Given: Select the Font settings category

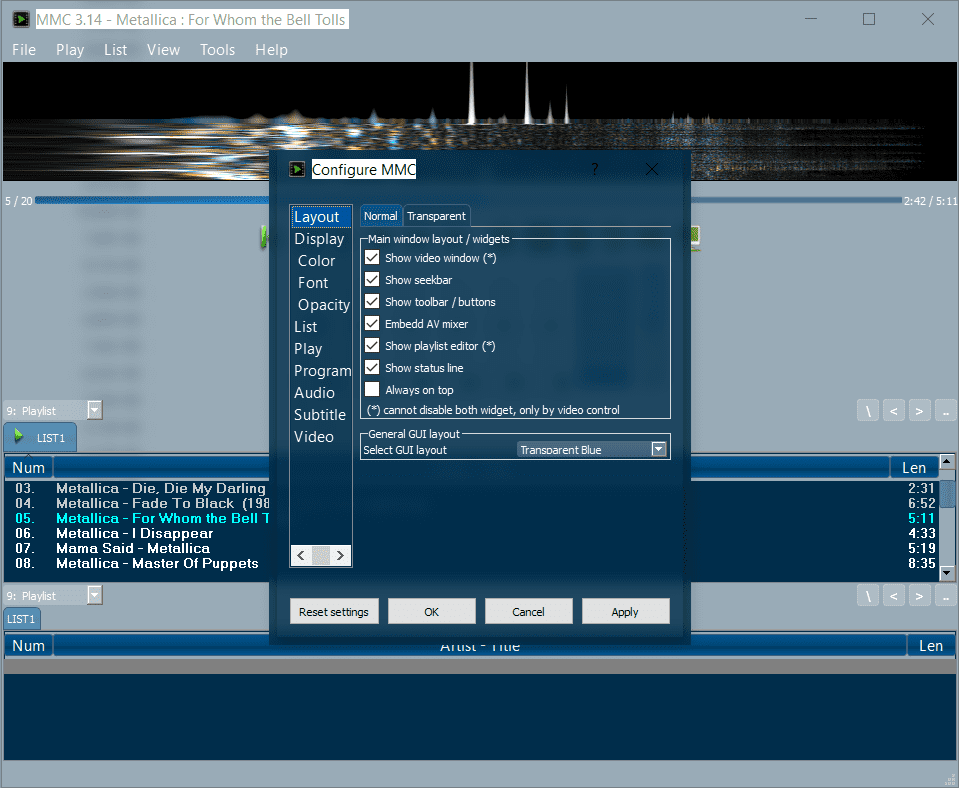Looking at the screenshot, I should click(x=320, y=283).
